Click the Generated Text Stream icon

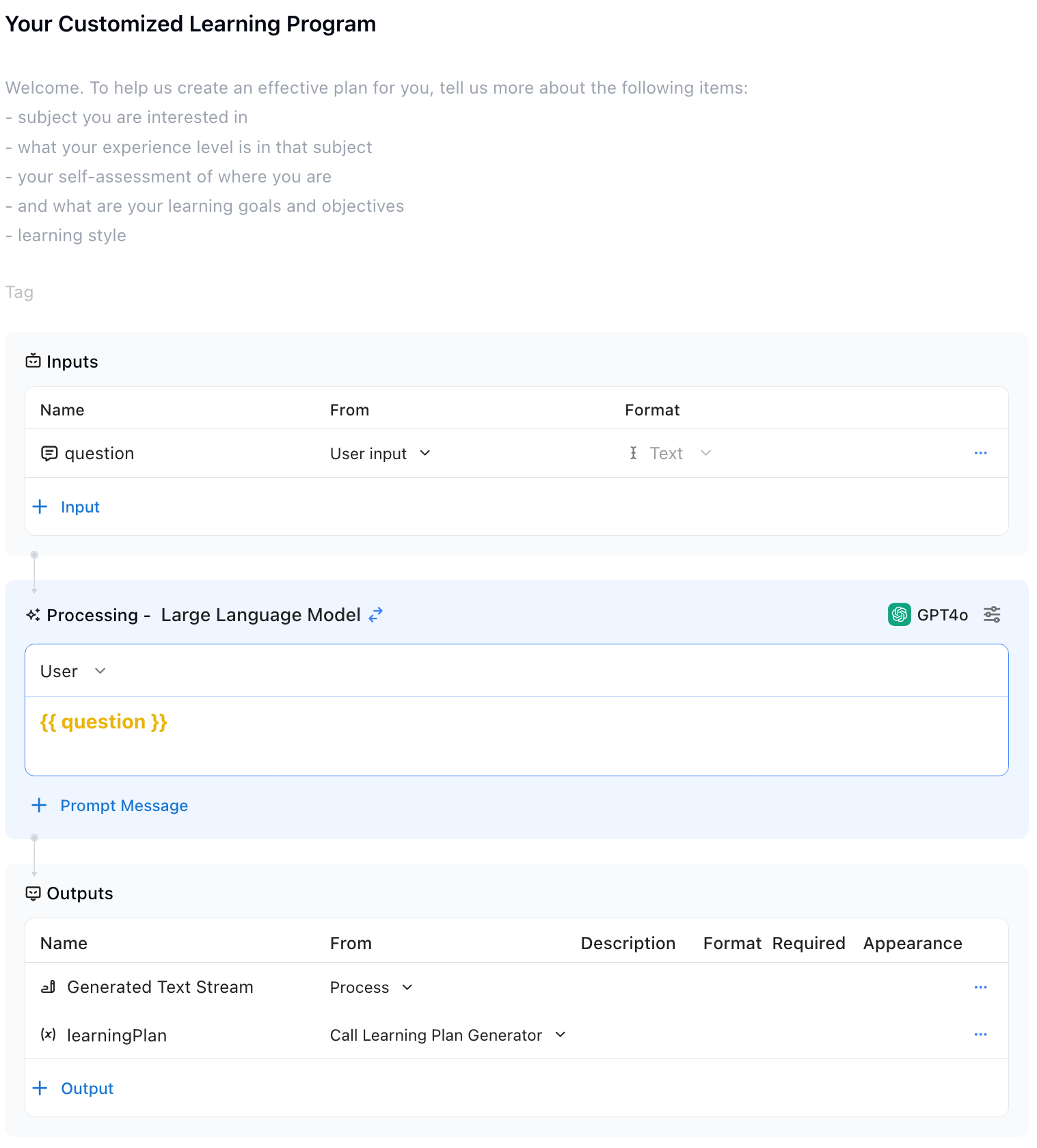click(49, 987)
